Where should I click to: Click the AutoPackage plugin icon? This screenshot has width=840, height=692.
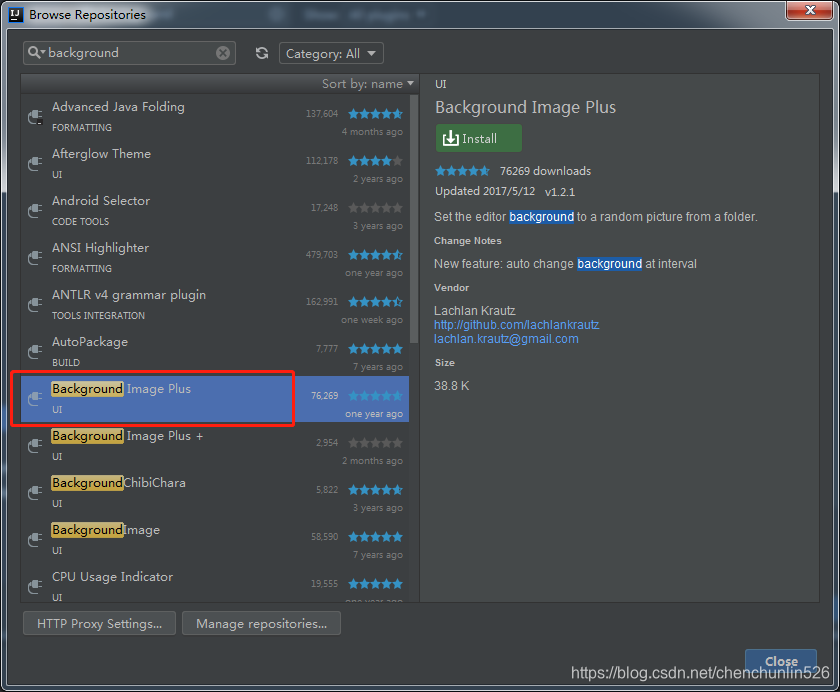pyautogui.click(x=35, y=351)
